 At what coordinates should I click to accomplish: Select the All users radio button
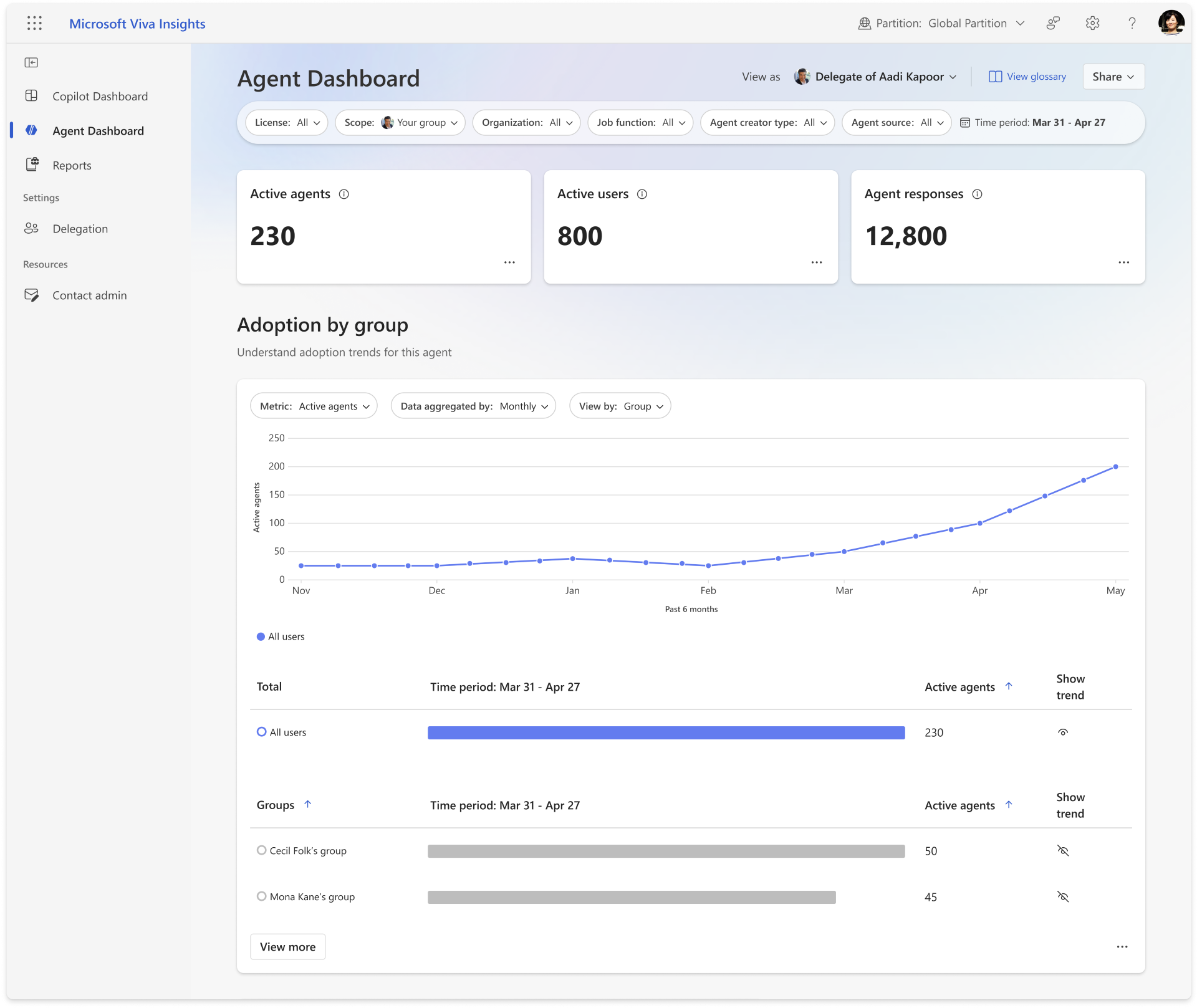click(261, 732)
